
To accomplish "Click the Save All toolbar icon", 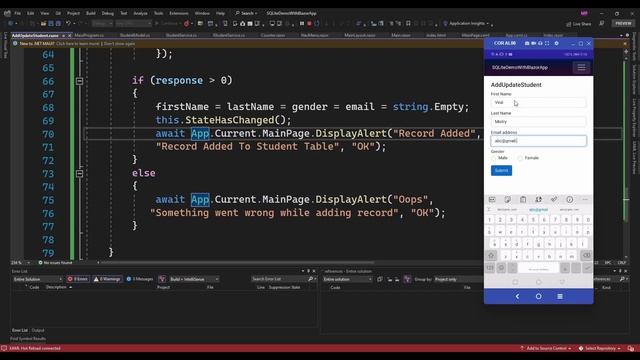I will point(58,24).
